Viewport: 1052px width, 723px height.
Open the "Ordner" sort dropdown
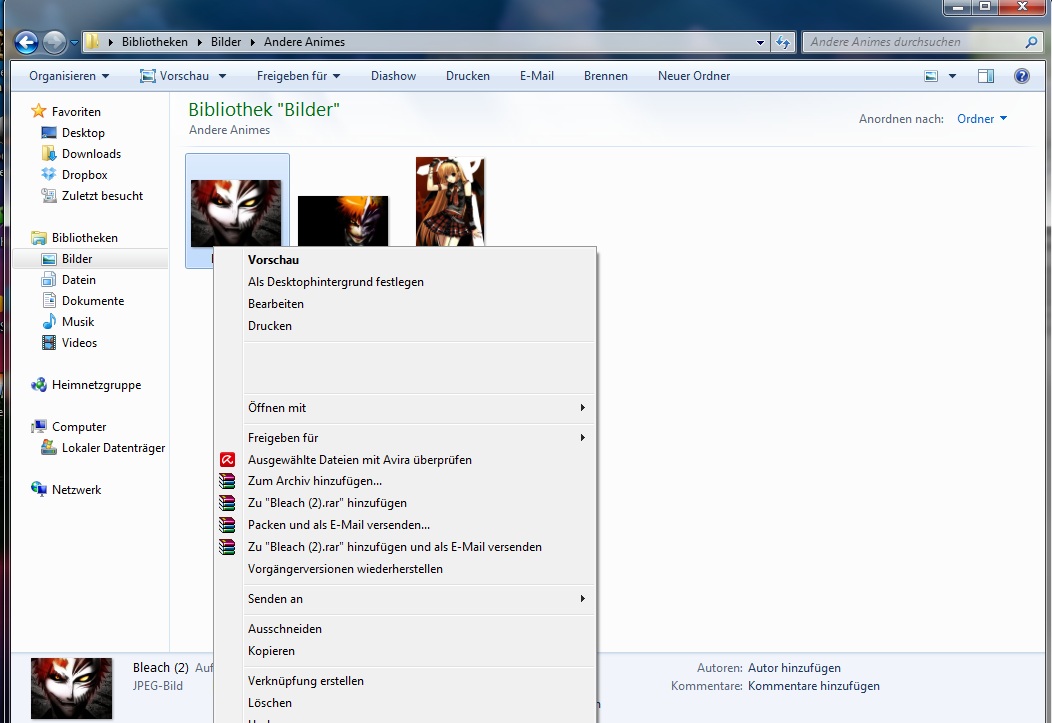click(979, 118)
